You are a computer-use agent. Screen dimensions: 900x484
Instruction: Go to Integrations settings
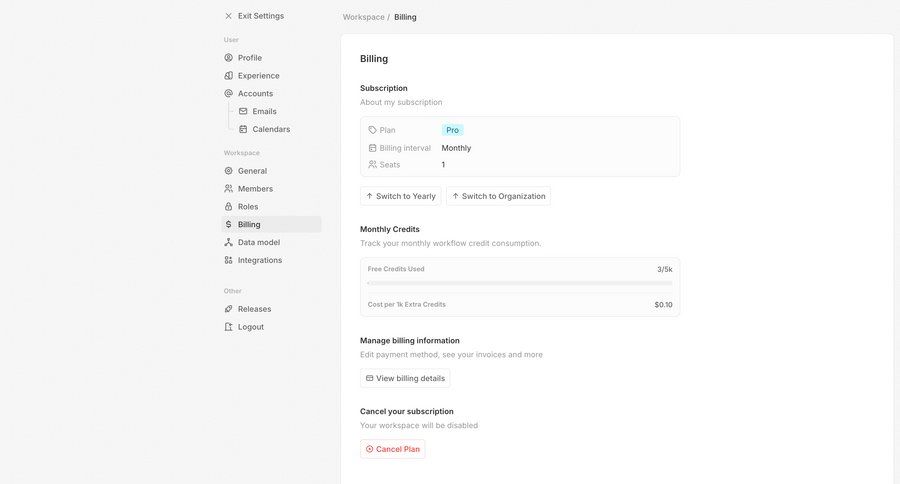coord(271,260)
